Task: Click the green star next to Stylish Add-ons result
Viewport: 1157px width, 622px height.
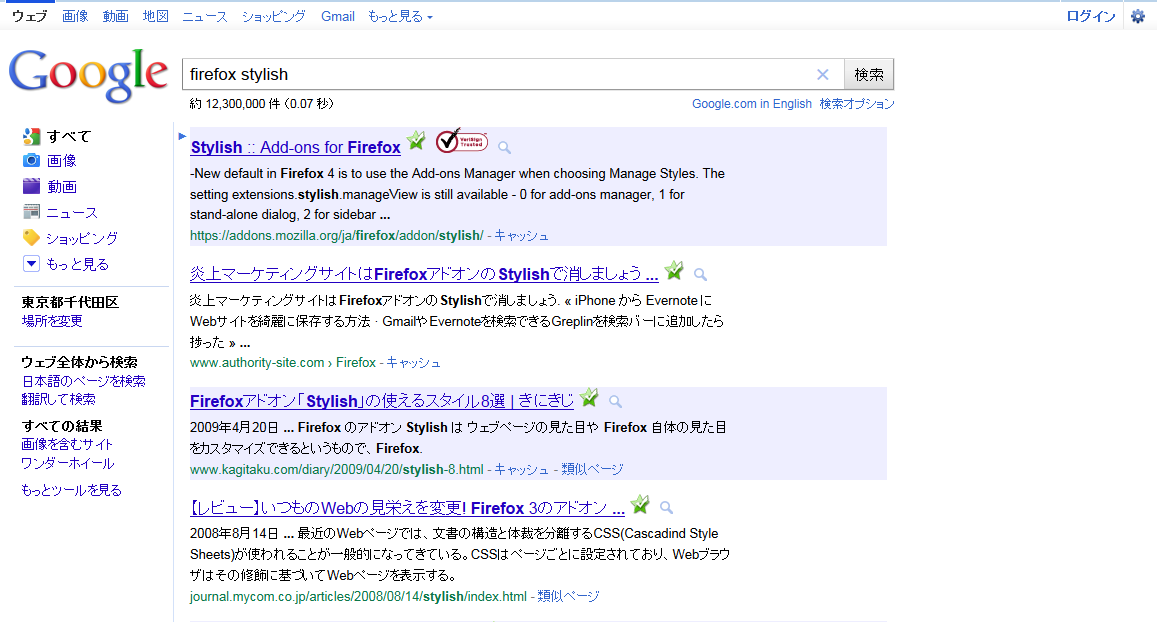Action: (416, 140)
